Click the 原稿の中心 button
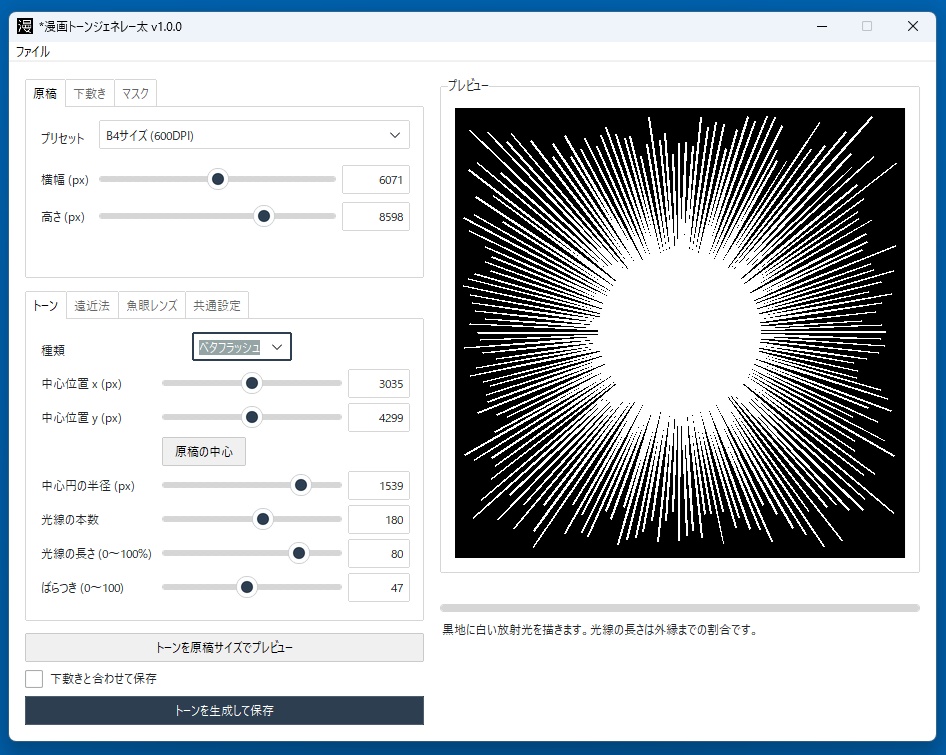This screenshot has height=755, width=946. [x=204, y=451]
